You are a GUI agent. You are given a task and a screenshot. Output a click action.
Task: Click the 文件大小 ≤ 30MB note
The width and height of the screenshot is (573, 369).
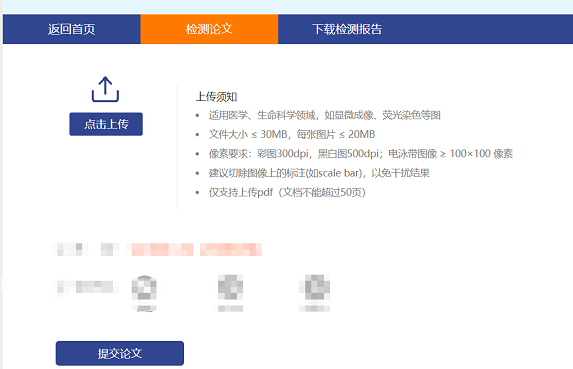292,134
